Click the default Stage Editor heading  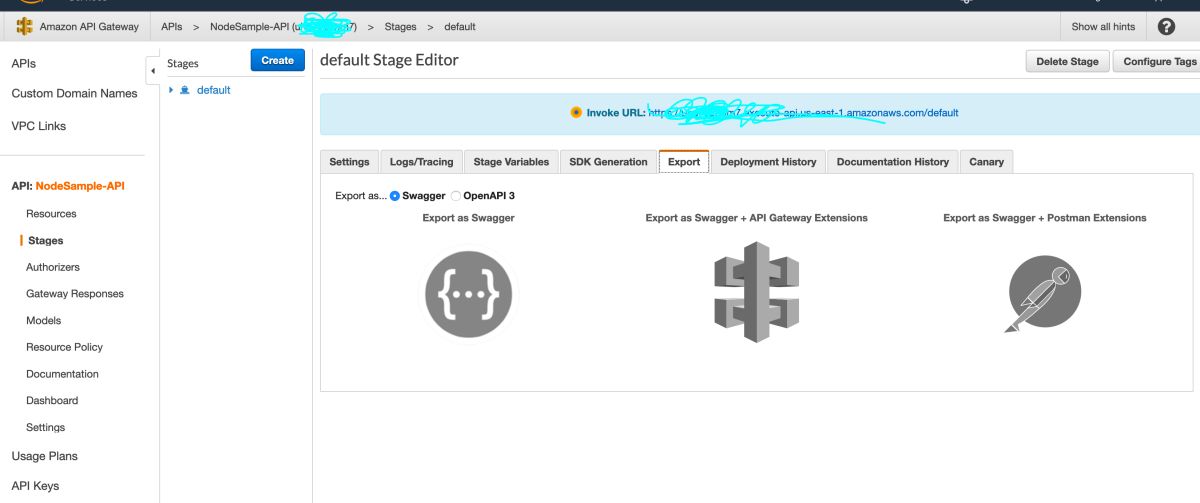click(389, 60)
